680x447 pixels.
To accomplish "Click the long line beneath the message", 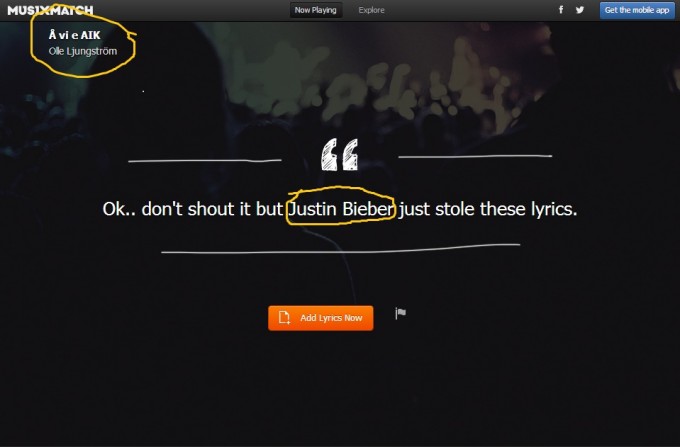I will coord(340,249).
